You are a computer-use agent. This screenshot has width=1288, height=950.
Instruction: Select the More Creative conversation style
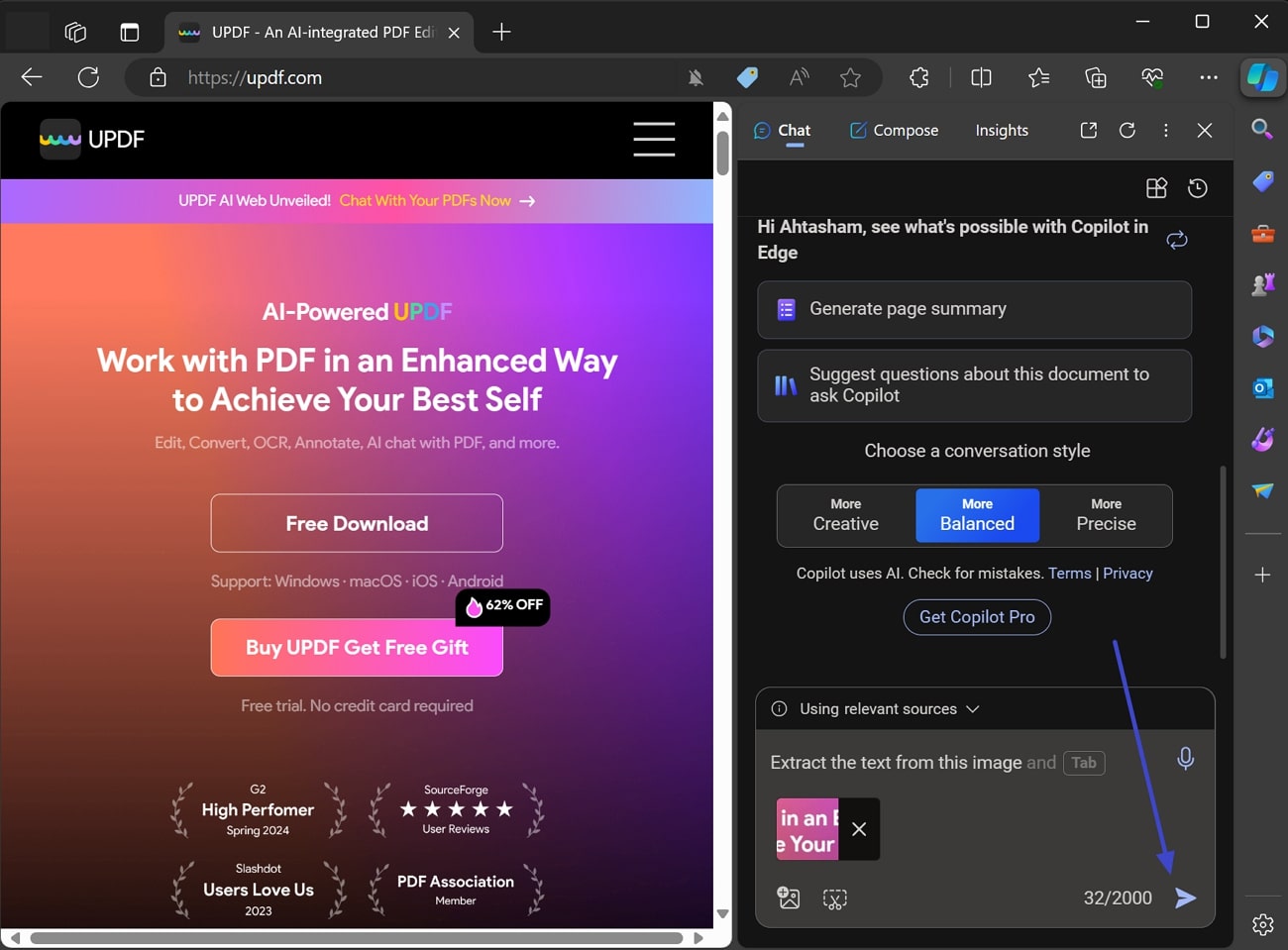845,515
